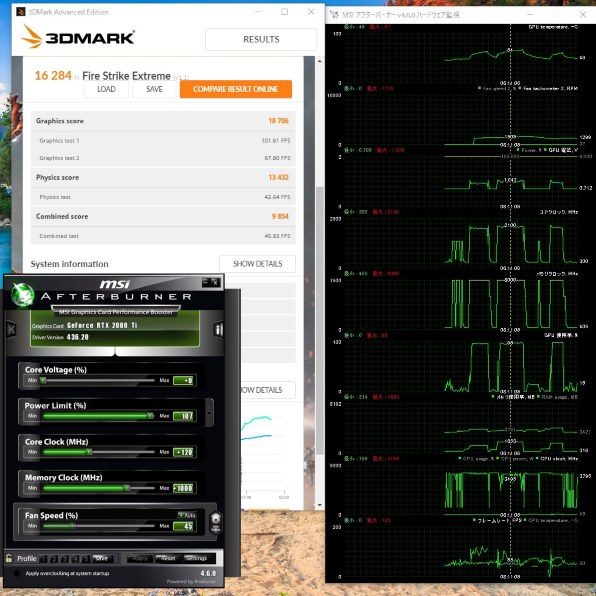Click the MSI hardware monitor title bar icon
596x596 pixels.
coord(334,14)
